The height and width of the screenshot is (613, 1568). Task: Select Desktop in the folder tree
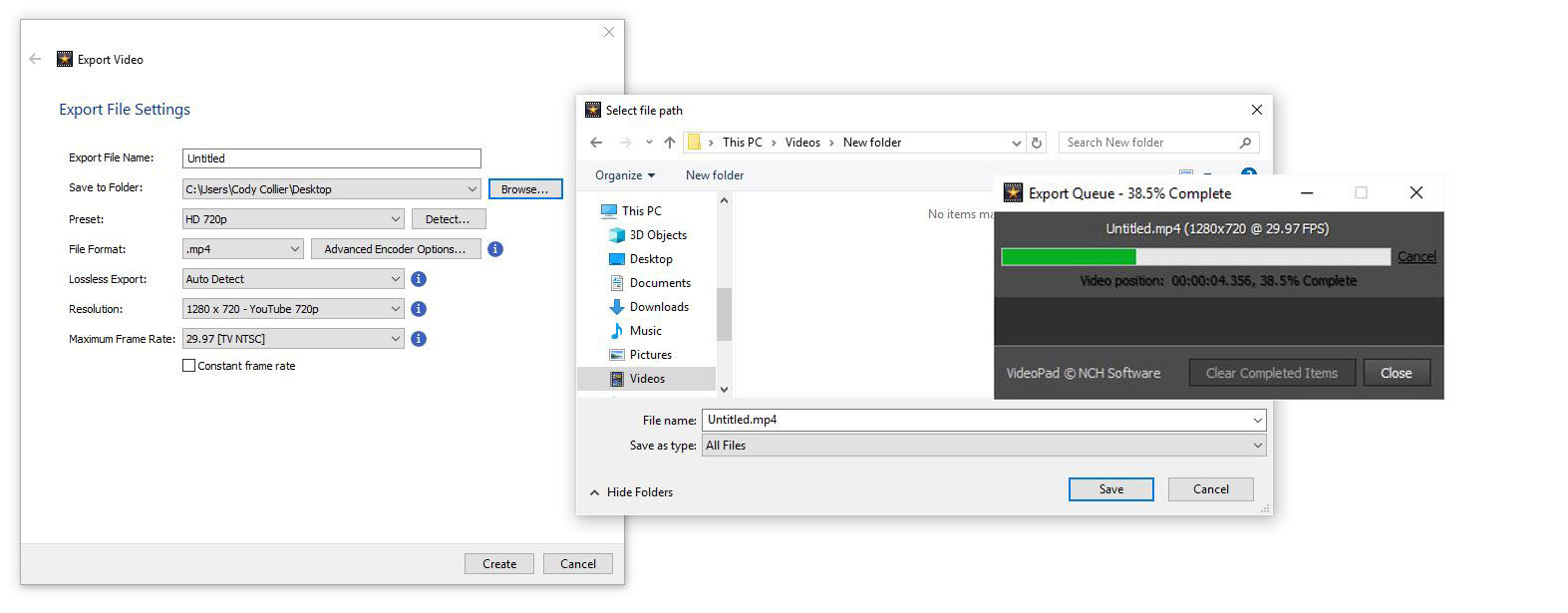coord(641,258)
